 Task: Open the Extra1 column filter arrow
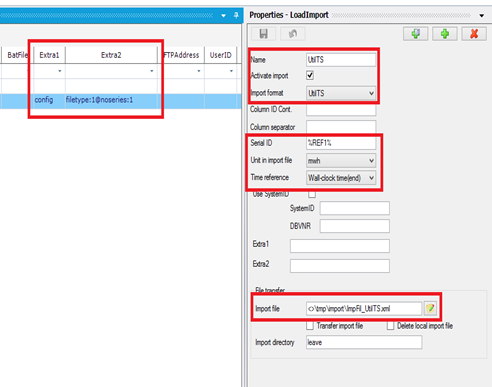pyautogui.click(x=60, y=71)
